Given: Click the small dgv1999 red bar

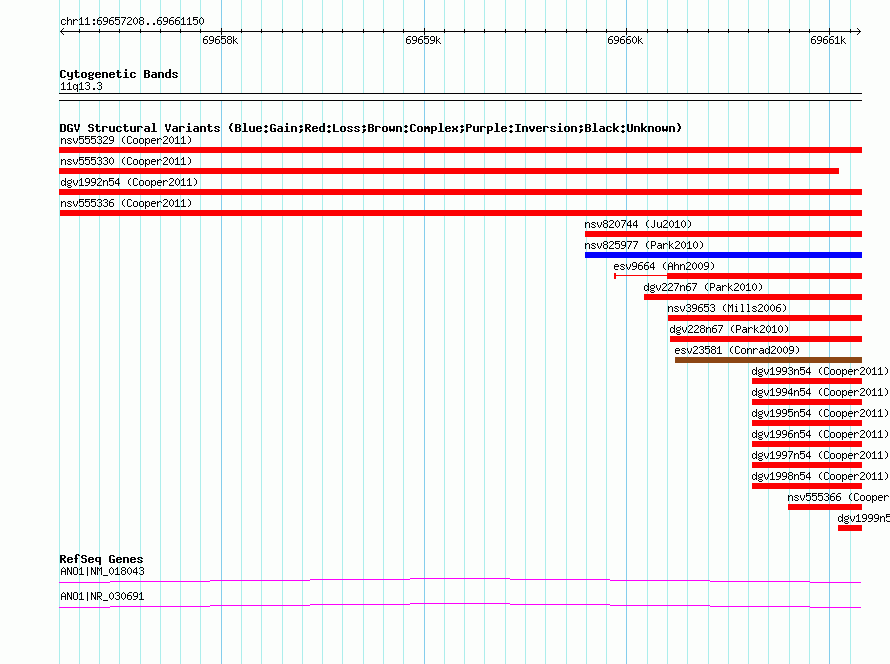Looking at the screenshot, I should [850, 528].
